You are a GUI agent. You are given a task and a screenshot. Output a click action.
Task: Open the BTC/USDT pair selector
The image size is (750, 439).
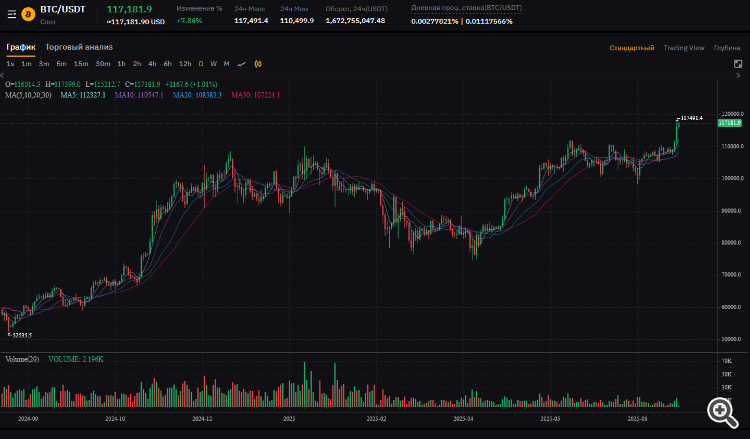(x=61, y=9)
